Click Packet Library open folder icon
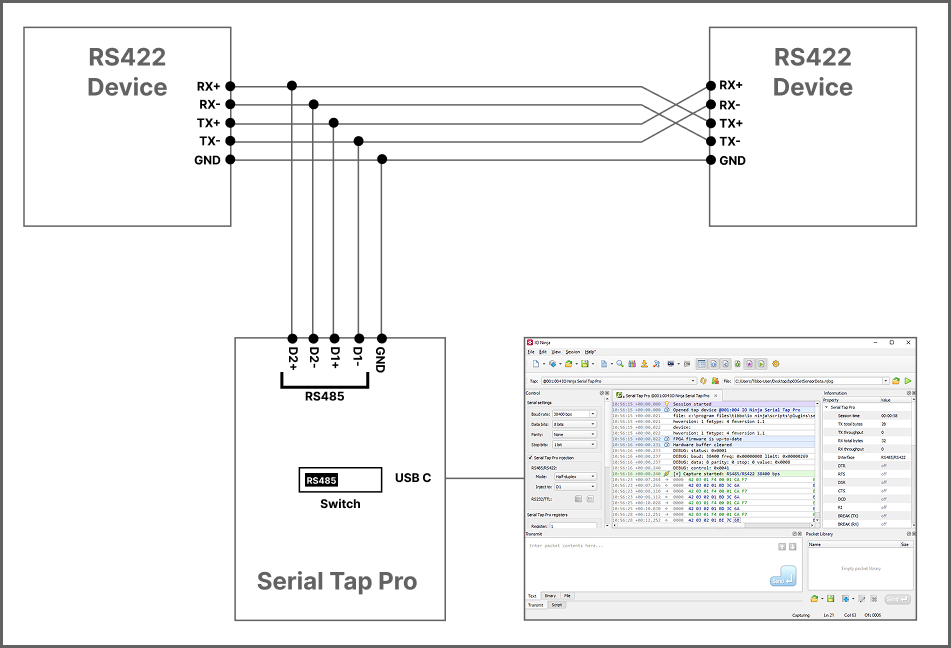The image size is (951, 648). click(x=814, y=599)
